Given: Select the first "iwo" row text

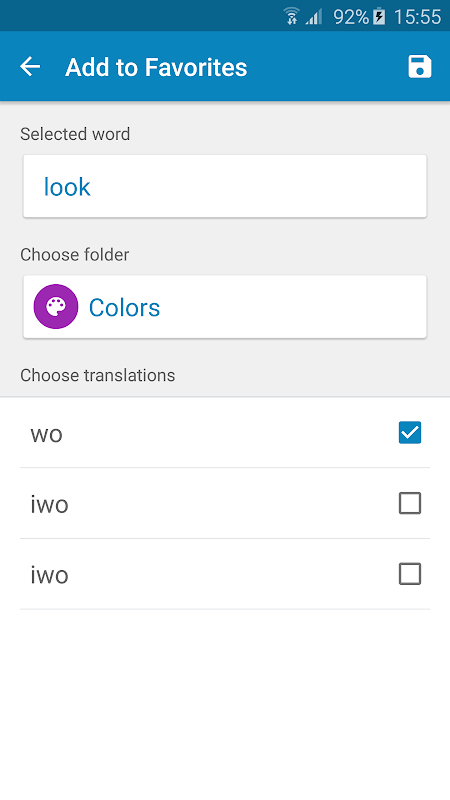Looking at the screenshot, I should click(49, 504).
